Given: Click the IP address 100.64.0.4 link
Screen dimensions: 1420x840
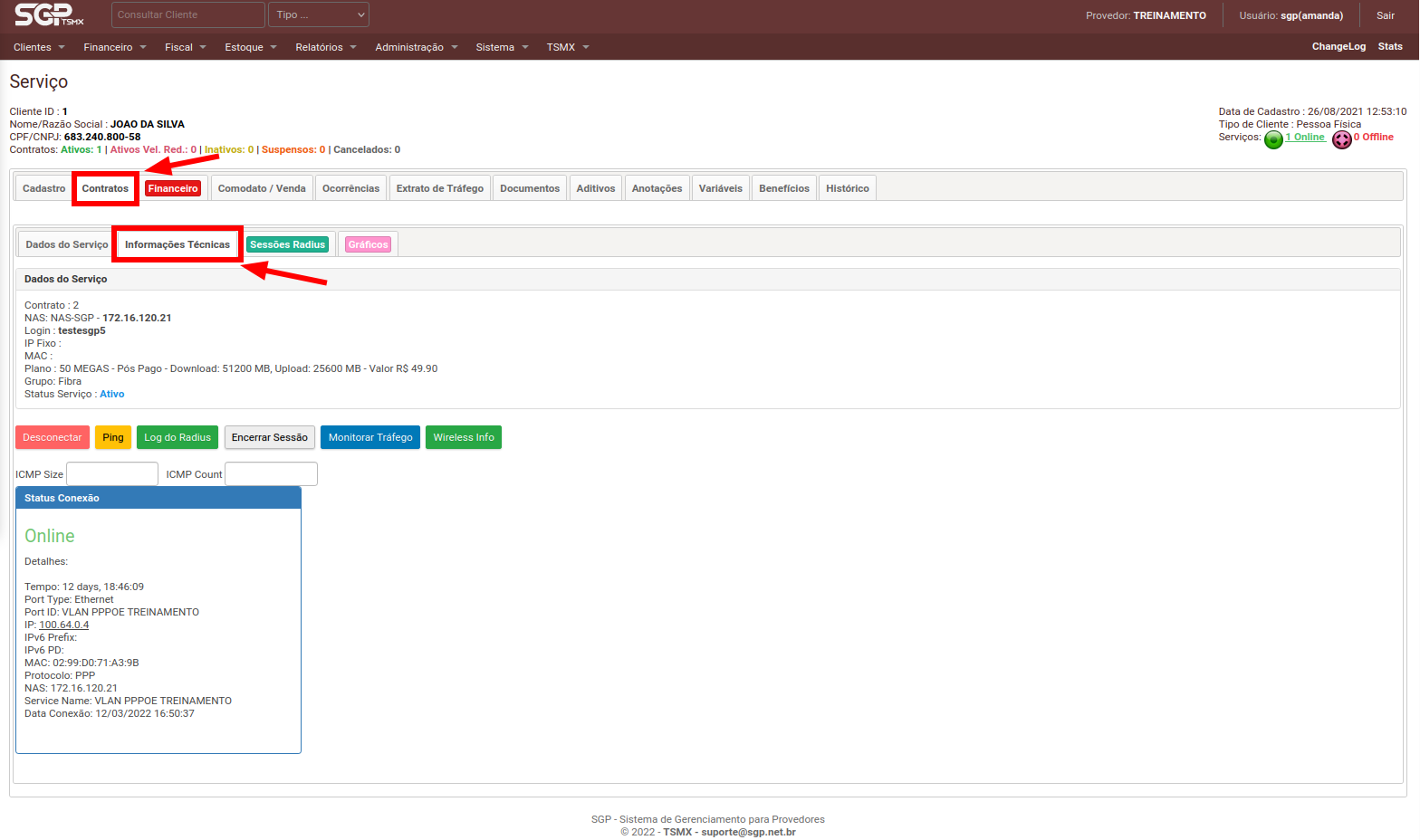Looking at the screenshot, I should [x=63, y=625].
